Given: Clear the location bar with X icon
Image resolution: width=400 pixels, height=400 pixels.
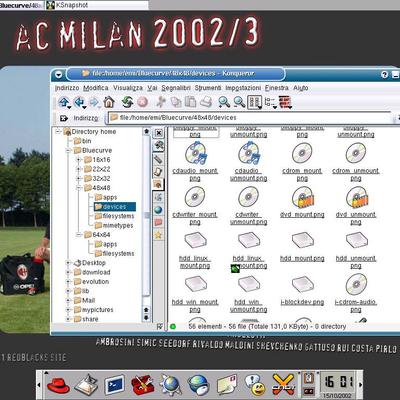Looking at the screenshot, I should [64, 118].
